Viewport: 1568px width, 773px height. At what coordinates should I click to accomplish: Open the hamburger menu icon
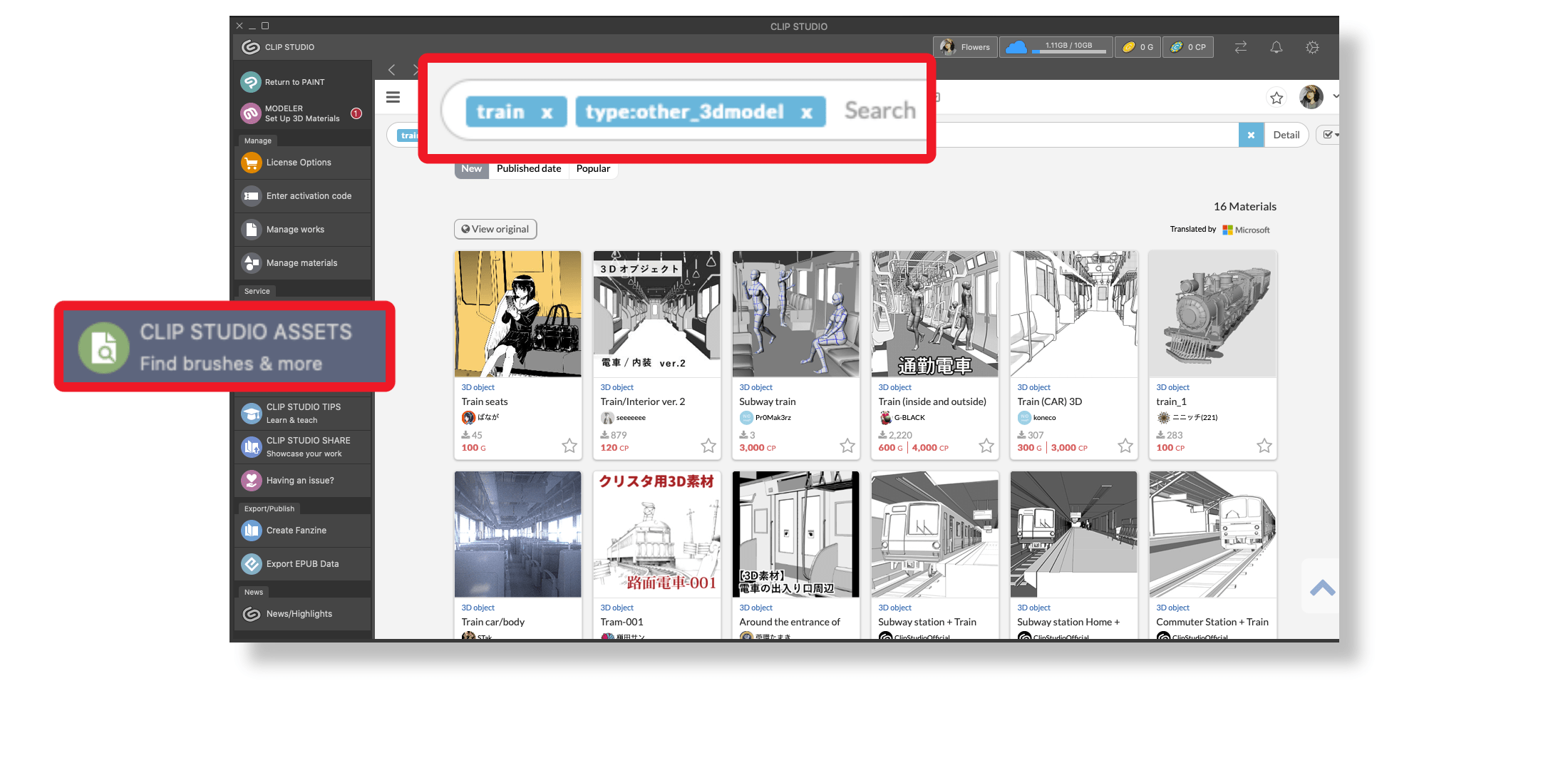(393, 97)
